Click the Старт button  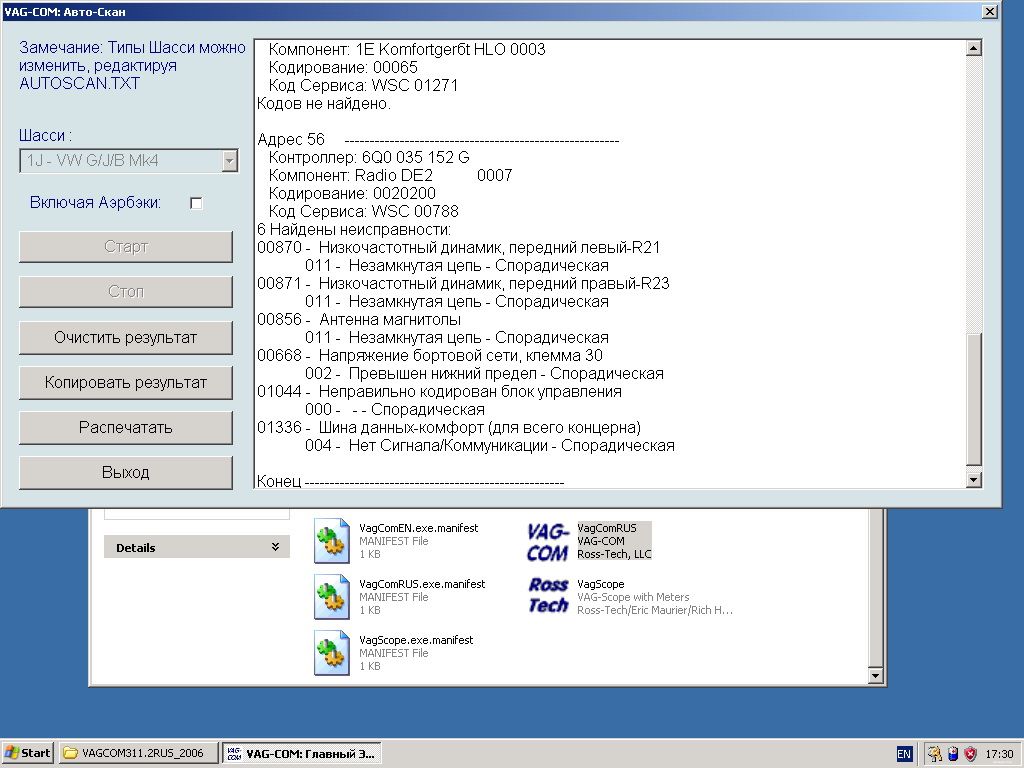(x=126, y=247)
